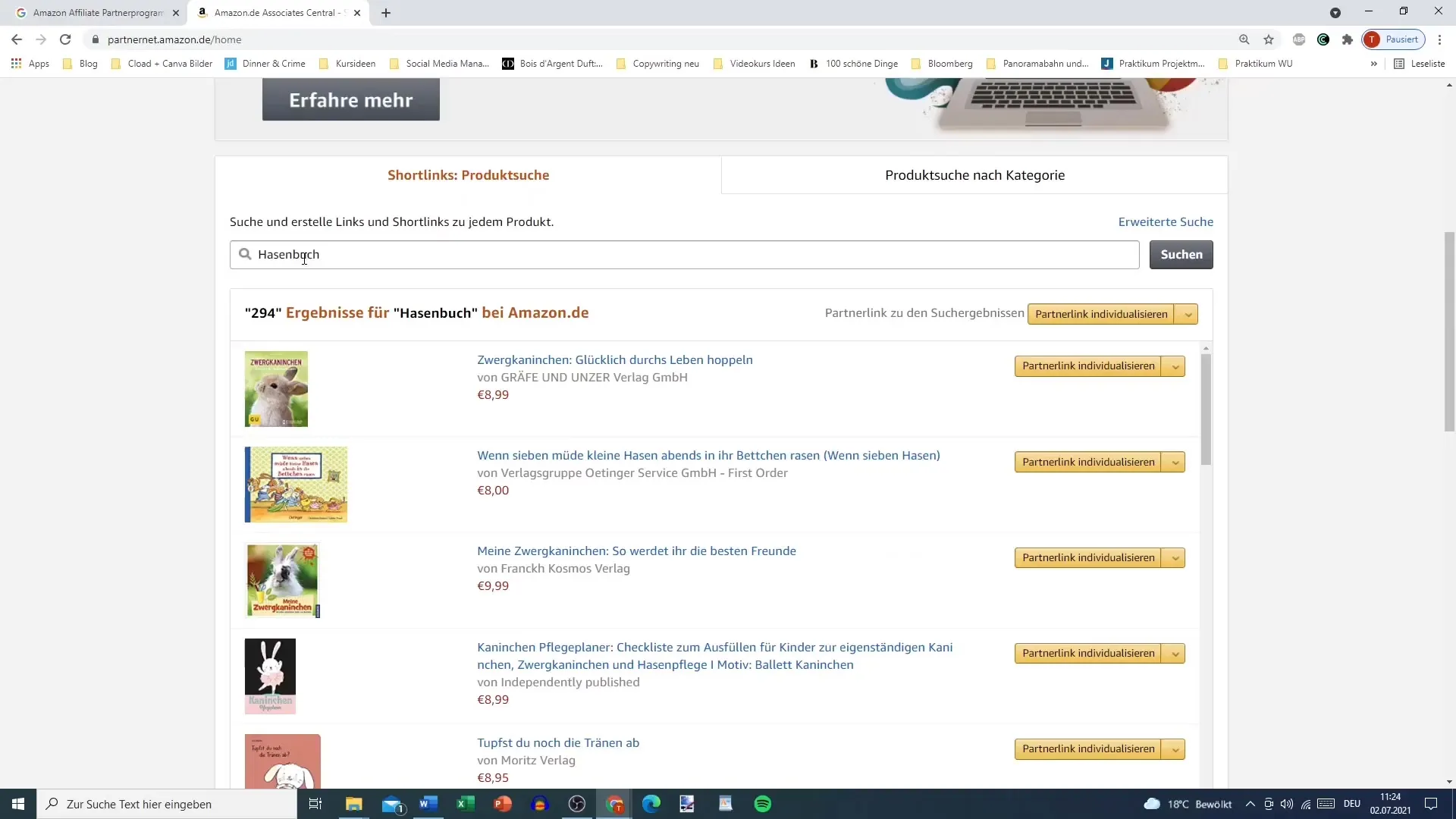The width and height of the screenshot is (1456, 819).
Task: Click Partnerlink individualisieren for Meine Zwergkaninchen
Action: coord(1087,557)
